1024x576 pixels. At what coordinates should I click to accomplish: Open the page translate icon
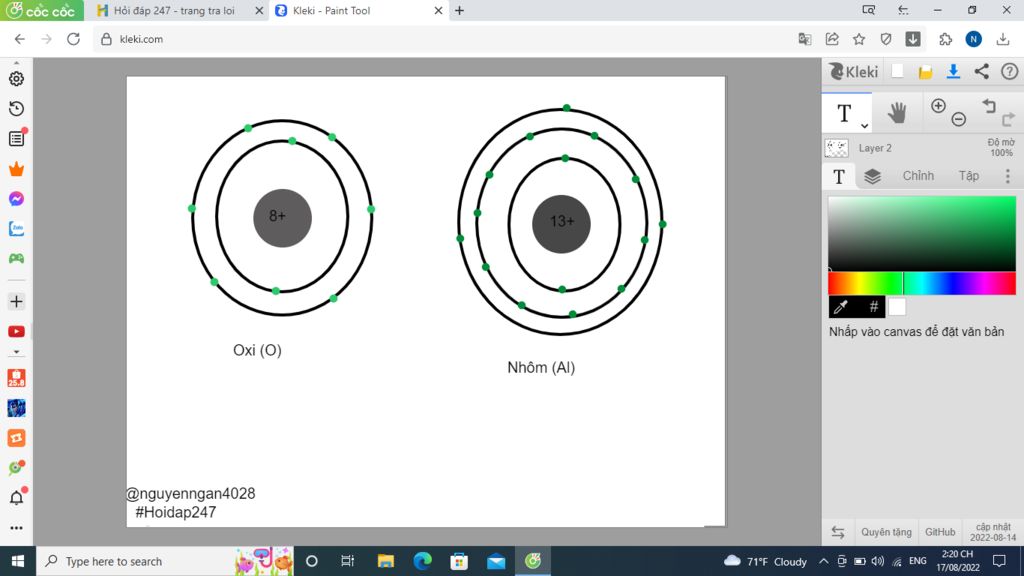805,39
